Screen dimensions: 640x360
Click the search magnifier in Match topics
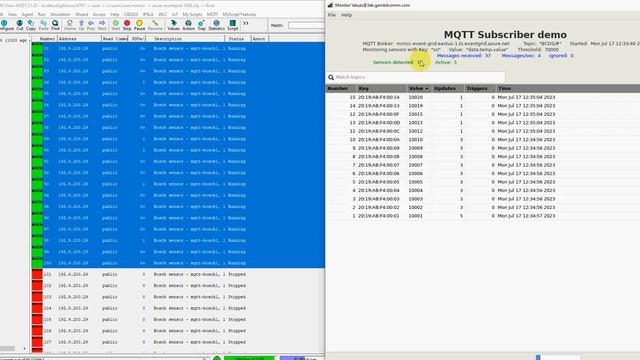[x=331, y=77]
